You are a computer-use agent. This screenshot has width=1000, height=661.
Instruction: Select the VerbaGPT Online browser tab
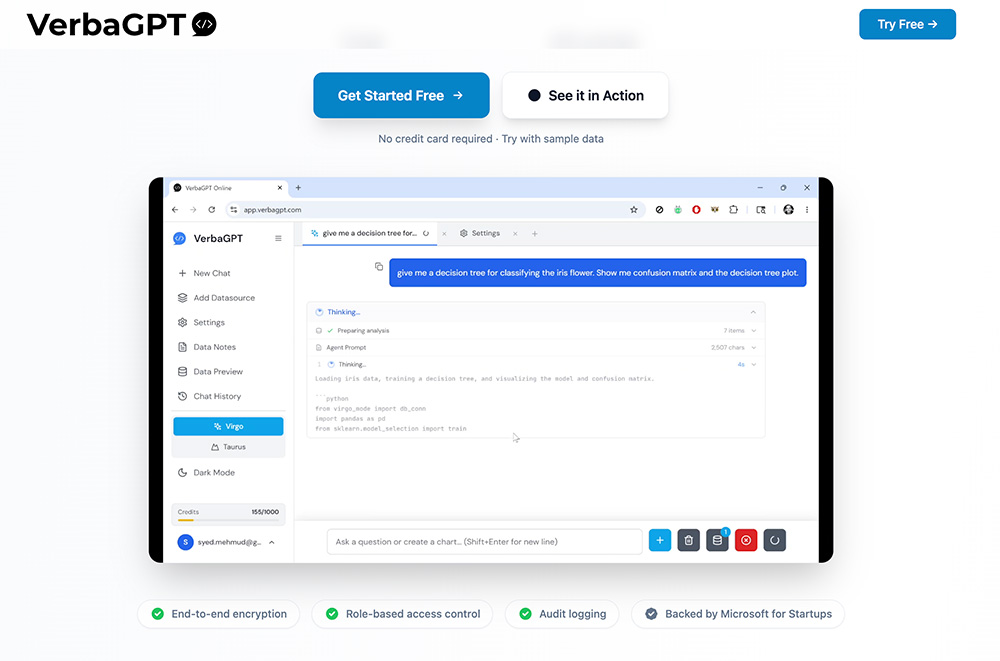(228, 188)
